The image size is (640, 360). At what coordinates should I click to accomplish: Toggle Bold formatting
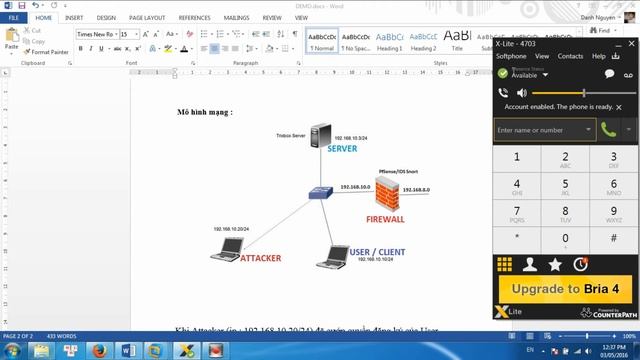(x=80, y=49)
